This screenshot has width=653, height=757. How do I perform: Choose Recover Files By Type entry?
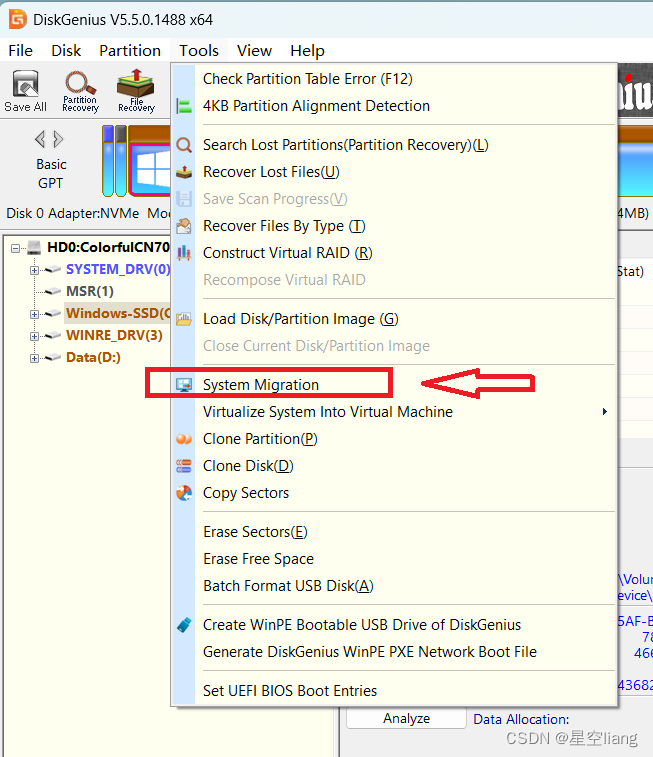(394, 226)
